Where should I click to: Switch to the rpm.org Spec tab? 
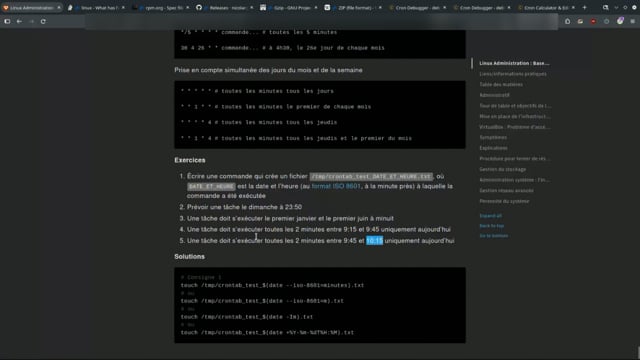click(x=160, y=7)
